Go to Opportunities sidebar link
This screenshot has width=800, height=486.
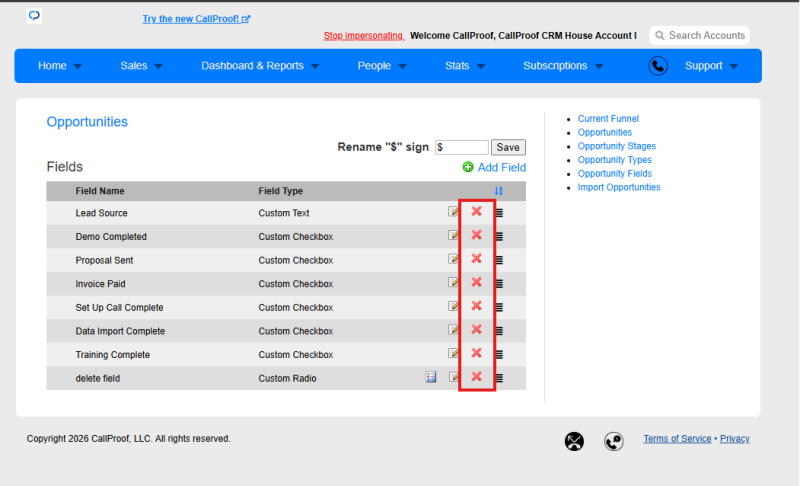[x=605, y=132]
